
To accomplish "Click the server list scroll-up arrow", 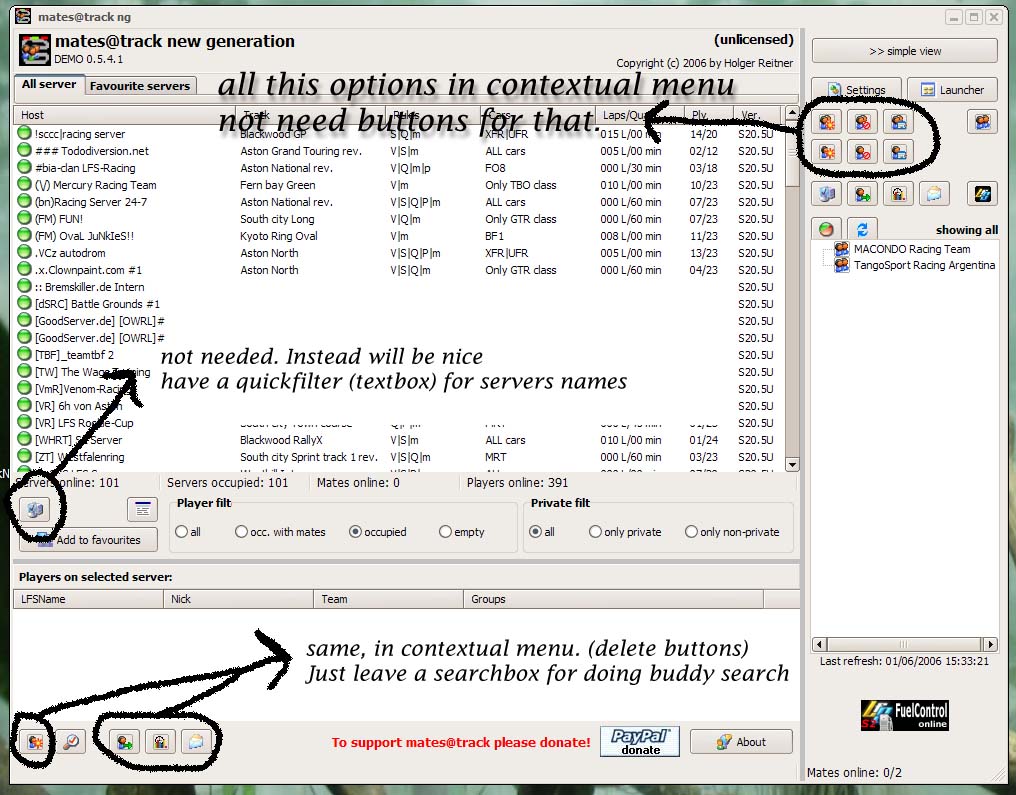I will pos(792,113).
